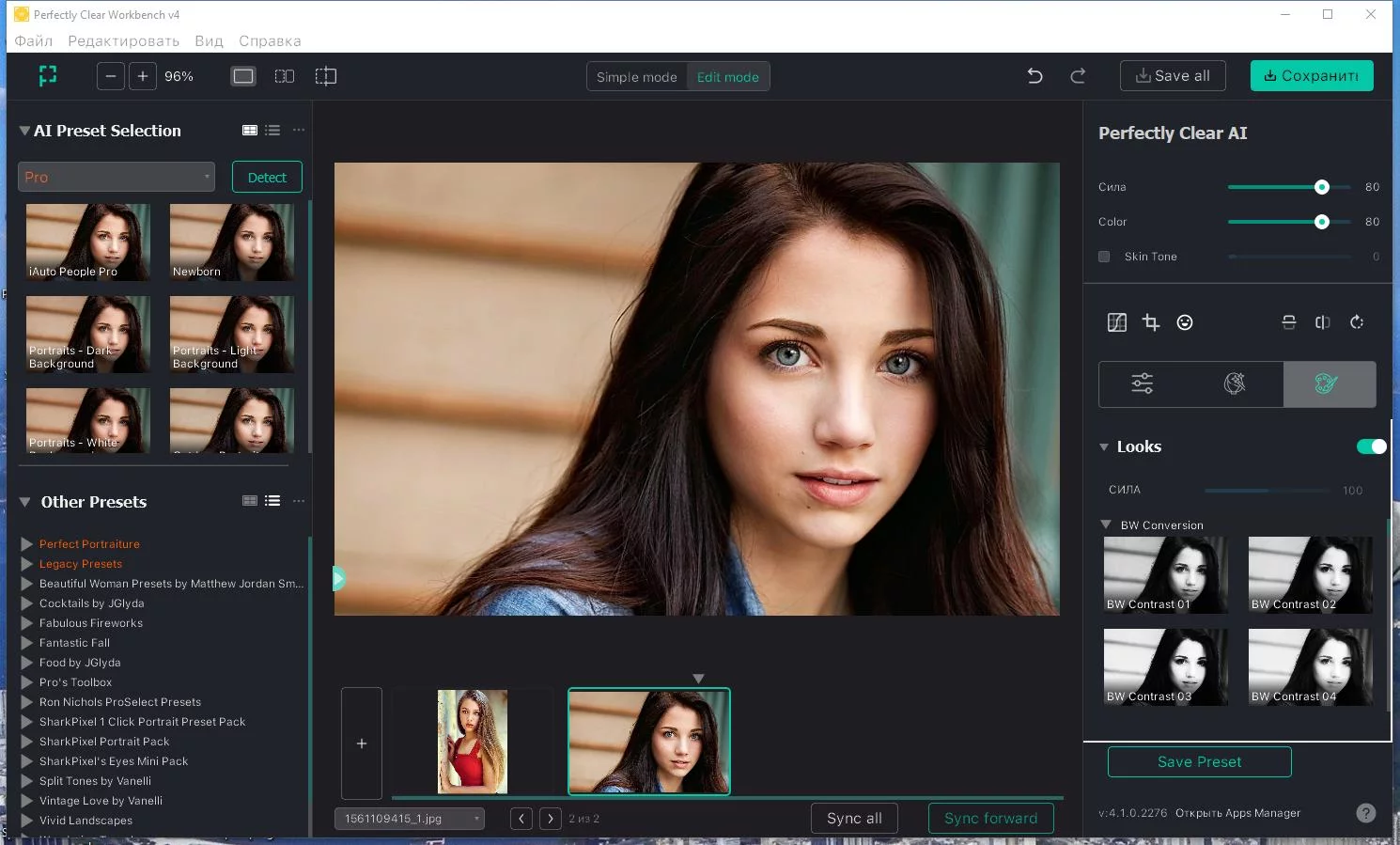1400x845 pixels.
Task: Click the Detect button
Action: click(x=267, y=177)
